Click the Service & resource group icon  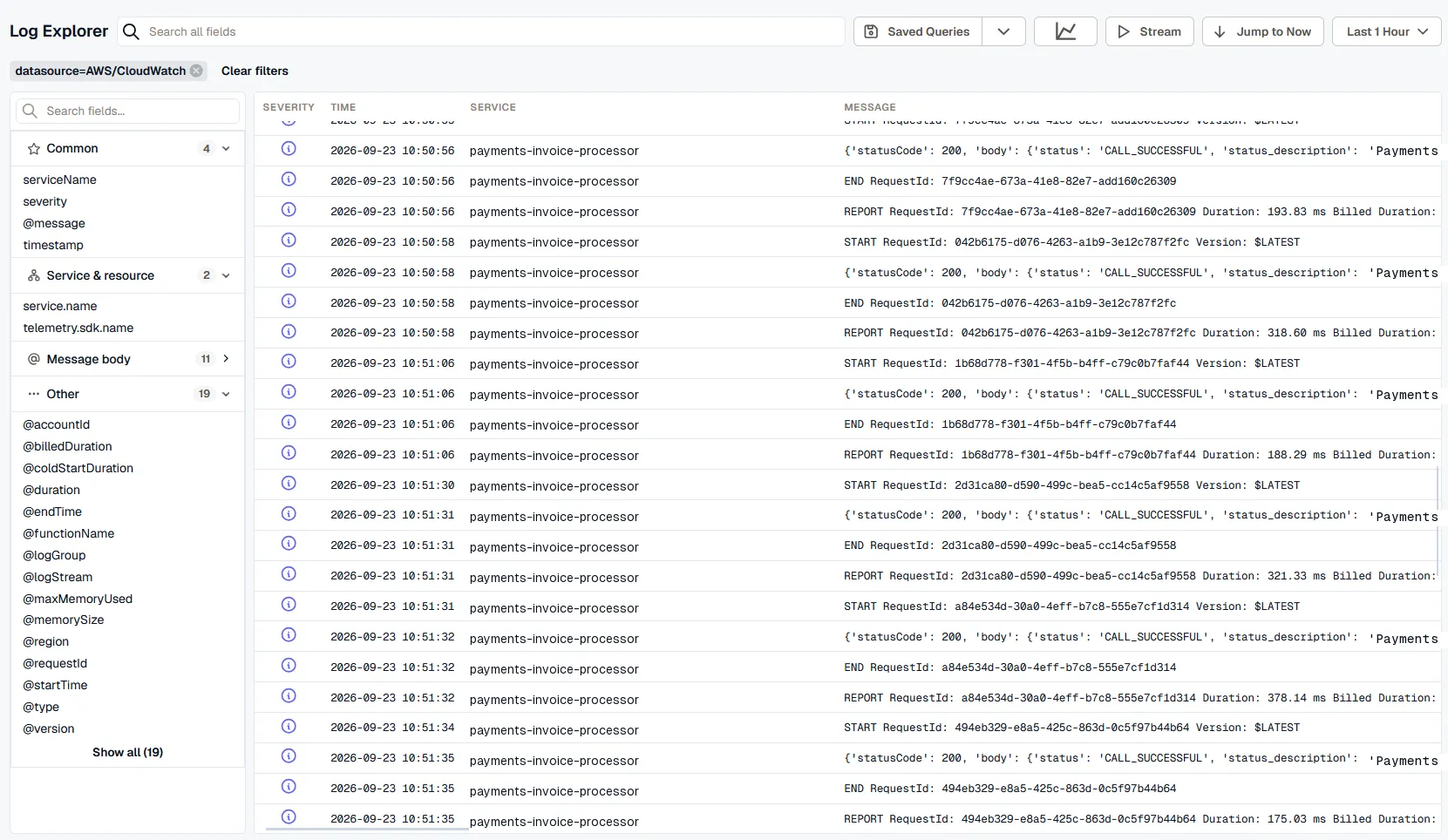[34, 275]
